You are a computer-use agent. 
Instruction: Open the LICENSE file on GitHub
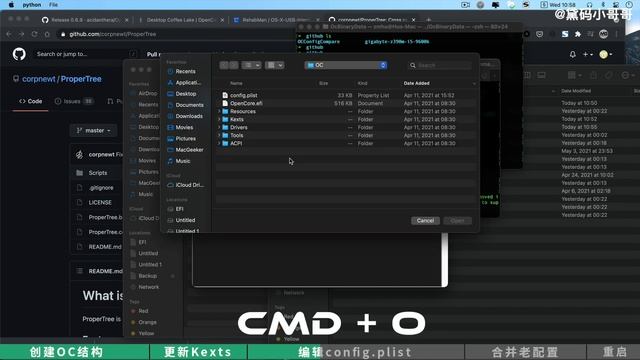pos(100,202)
